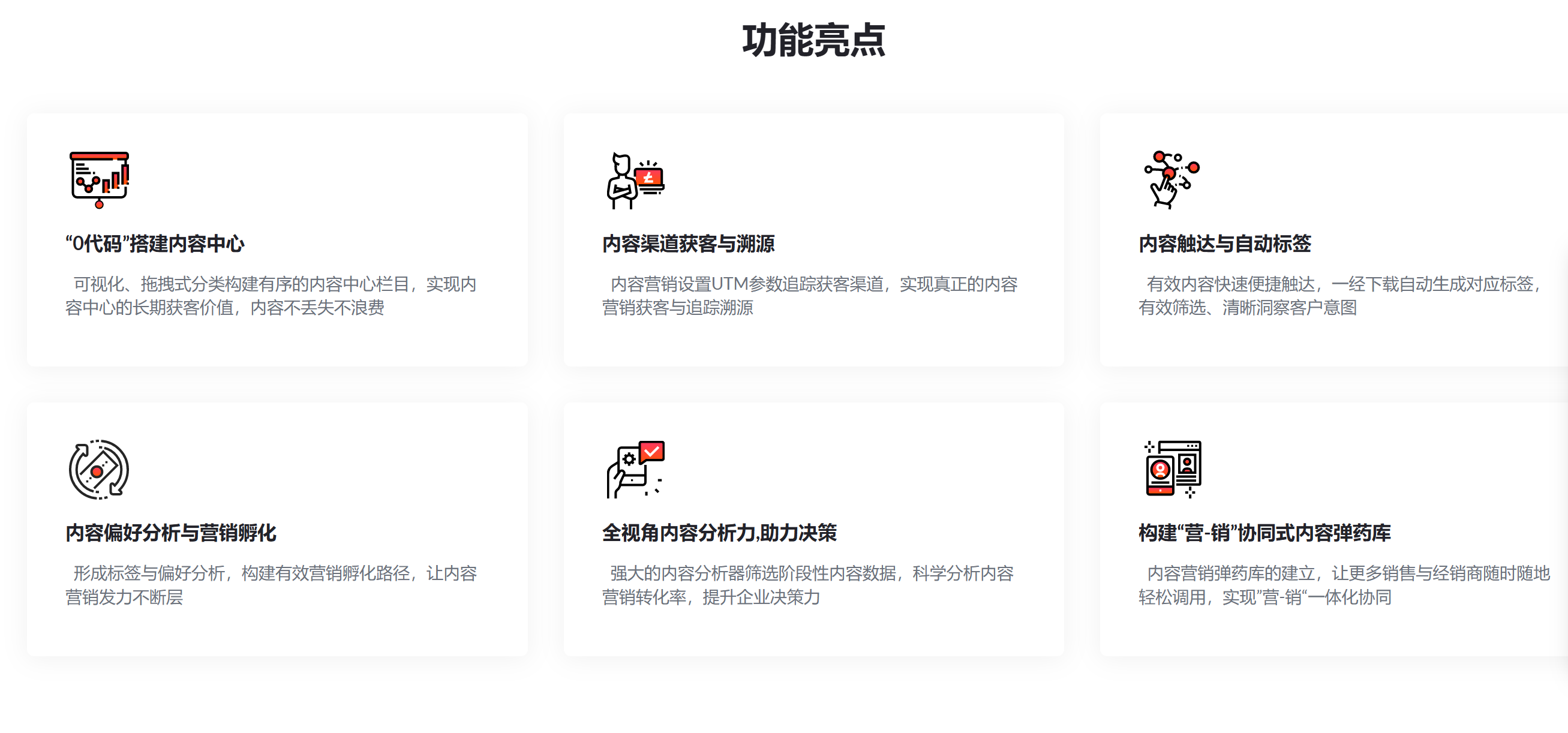Click the hand touching nodes icon for 内容触达与自动标签

point(1172,179)
